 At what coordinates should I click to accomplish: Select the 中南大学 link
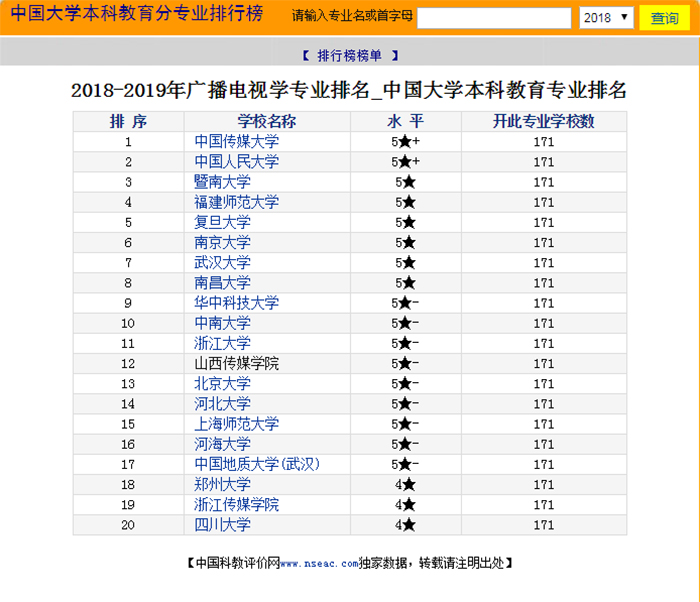[x=222, y=323]
